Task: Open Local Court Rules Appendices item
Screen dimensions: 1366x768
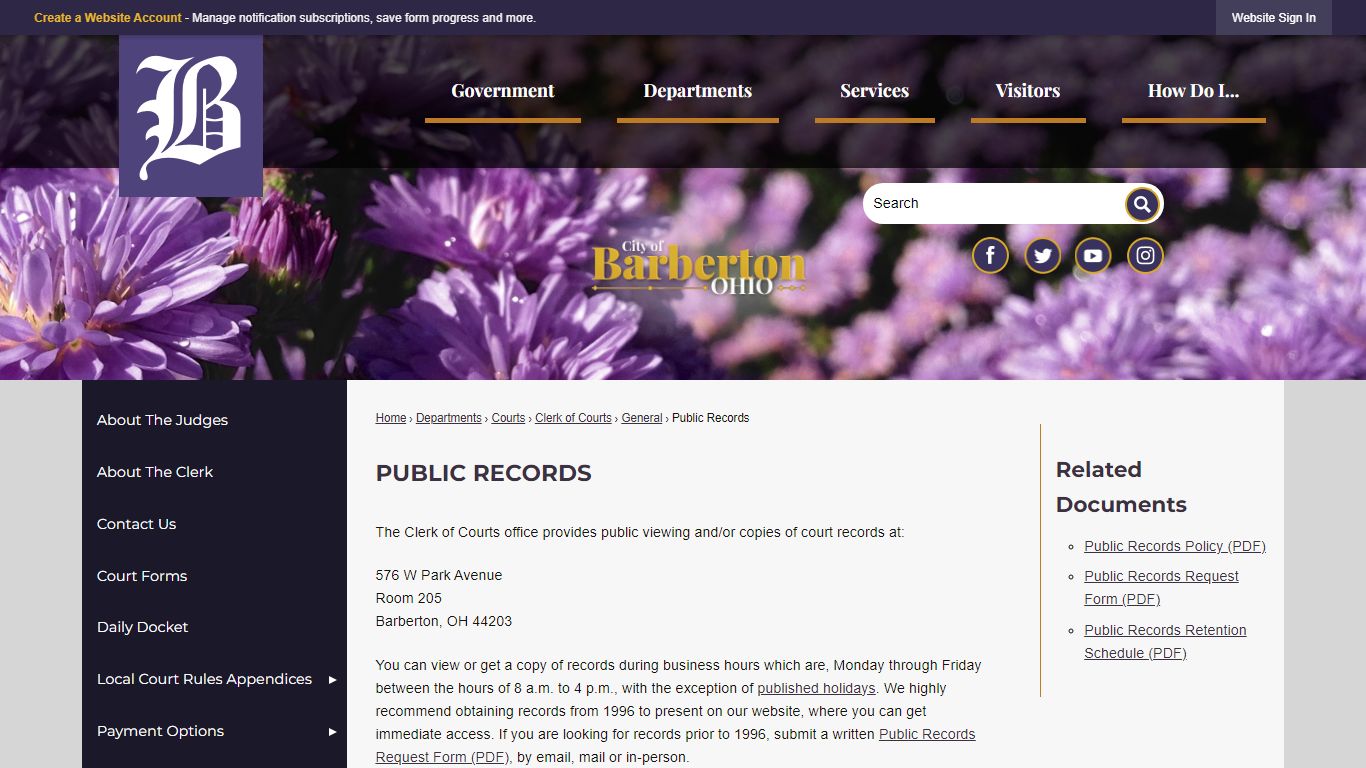Action: click(204, 679)
